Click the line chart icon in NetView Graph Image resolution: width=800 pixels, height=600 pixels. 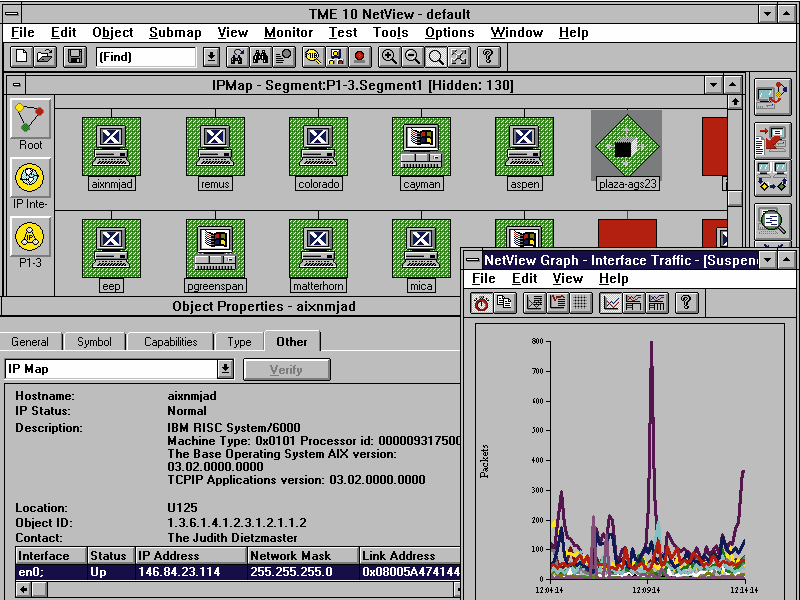pyautogui.click(x=610, y=303)
